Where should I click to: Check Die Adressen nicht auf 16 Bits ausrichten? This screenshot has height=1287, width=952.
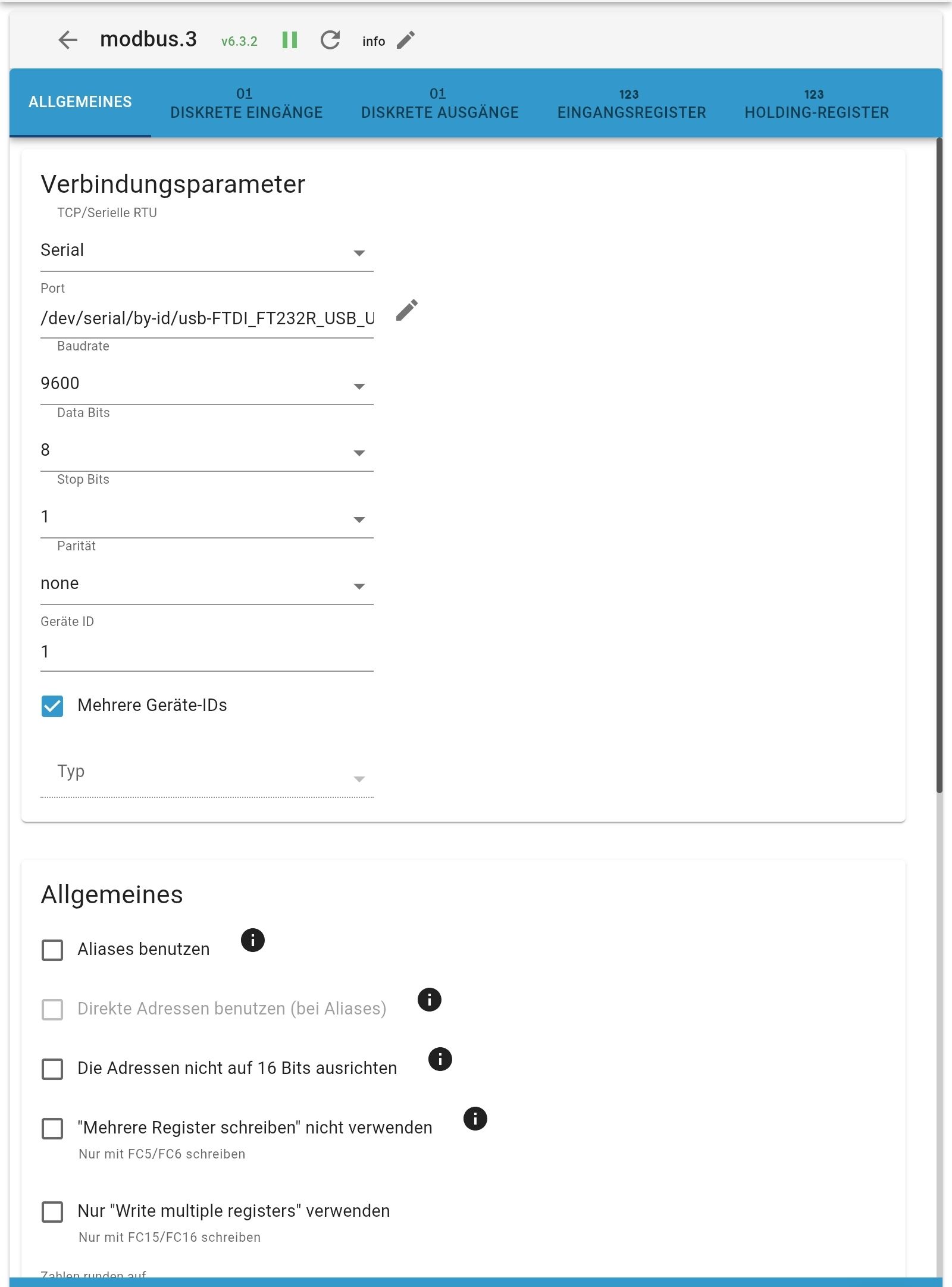tap(52, 1069)
